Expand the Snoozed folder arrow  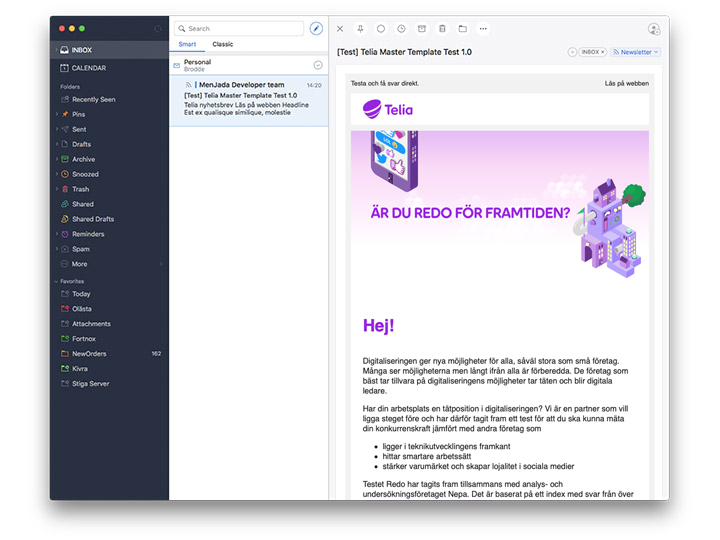point(56,174)
